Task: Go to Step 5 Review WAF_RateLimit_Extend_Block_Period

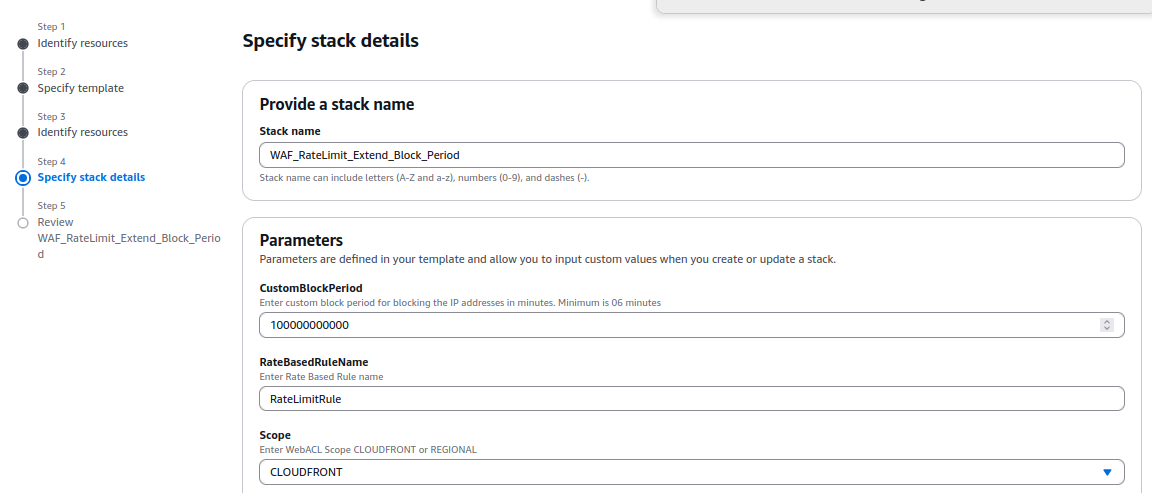Action: [x=129, y=238]
